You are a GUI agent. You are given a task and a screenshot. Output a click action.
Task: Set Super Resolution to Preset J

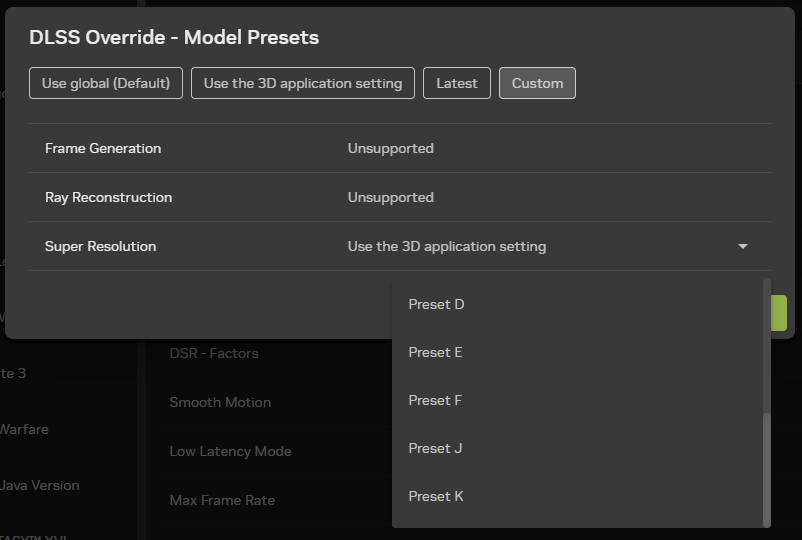click(436, 448)
